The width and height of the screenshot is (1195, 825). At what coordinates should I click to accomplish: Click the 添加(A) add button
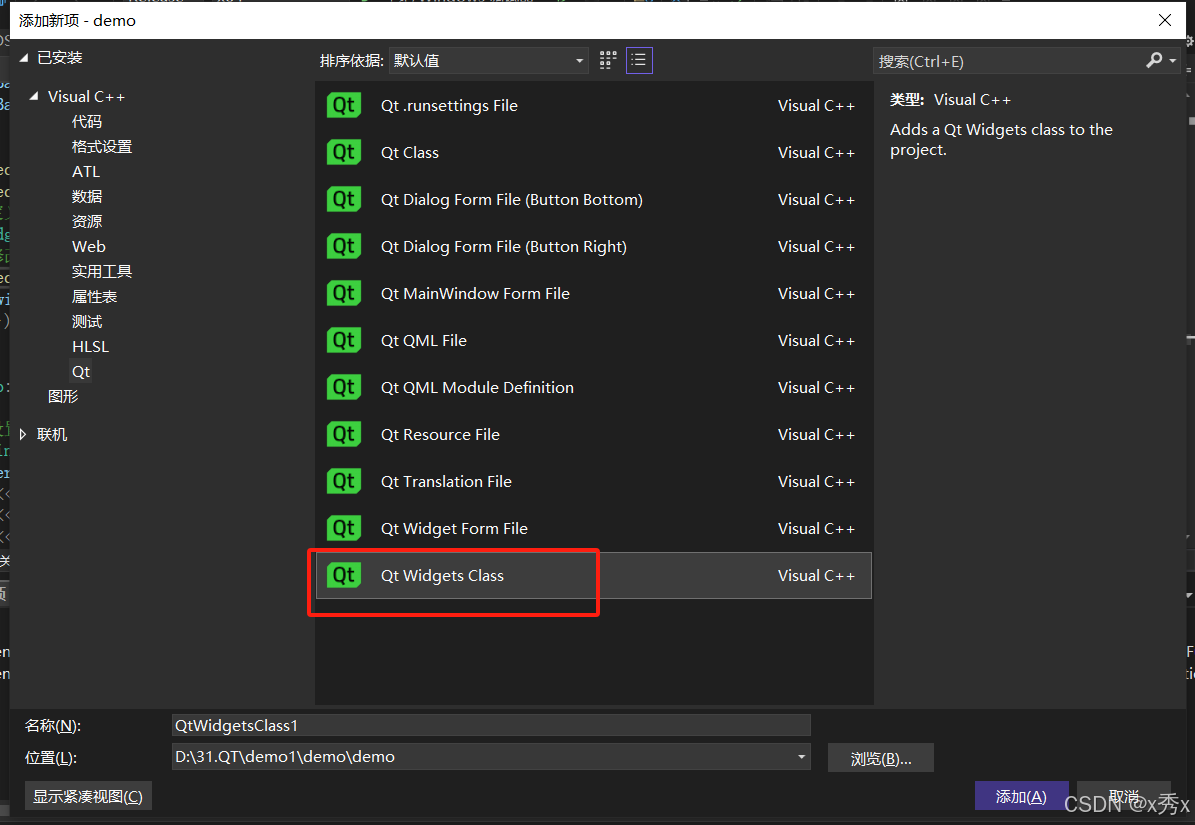tap(1021, 796)
